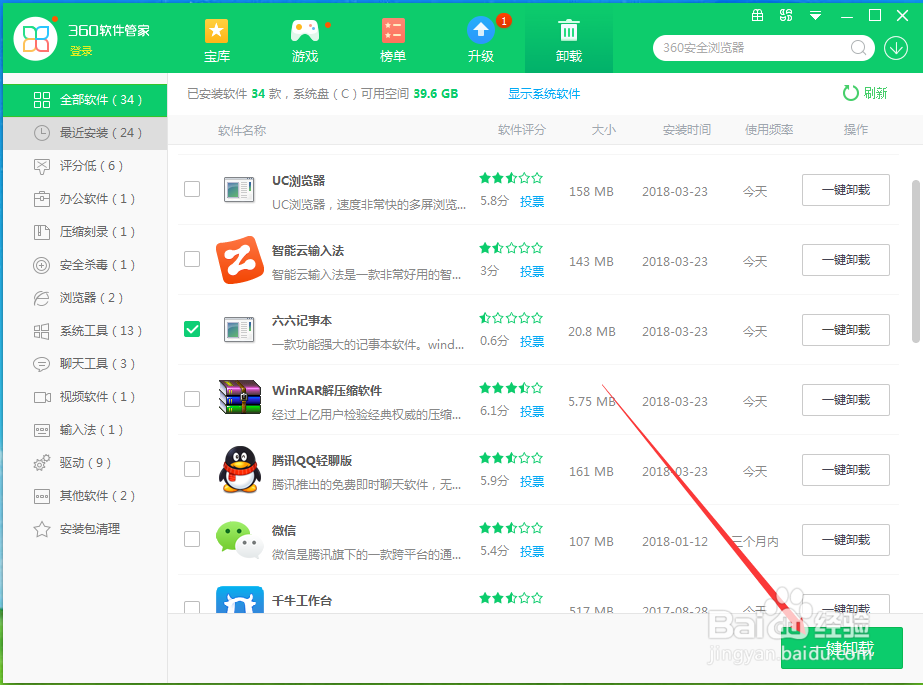
Task: Click 一键卸载 for 六六记事本
Action: click(x=845, y=330)
